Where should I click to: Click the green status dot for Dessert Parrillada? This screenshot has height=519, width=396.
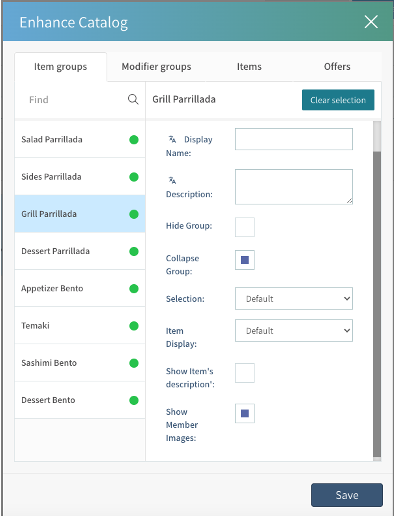coord(134,251)
